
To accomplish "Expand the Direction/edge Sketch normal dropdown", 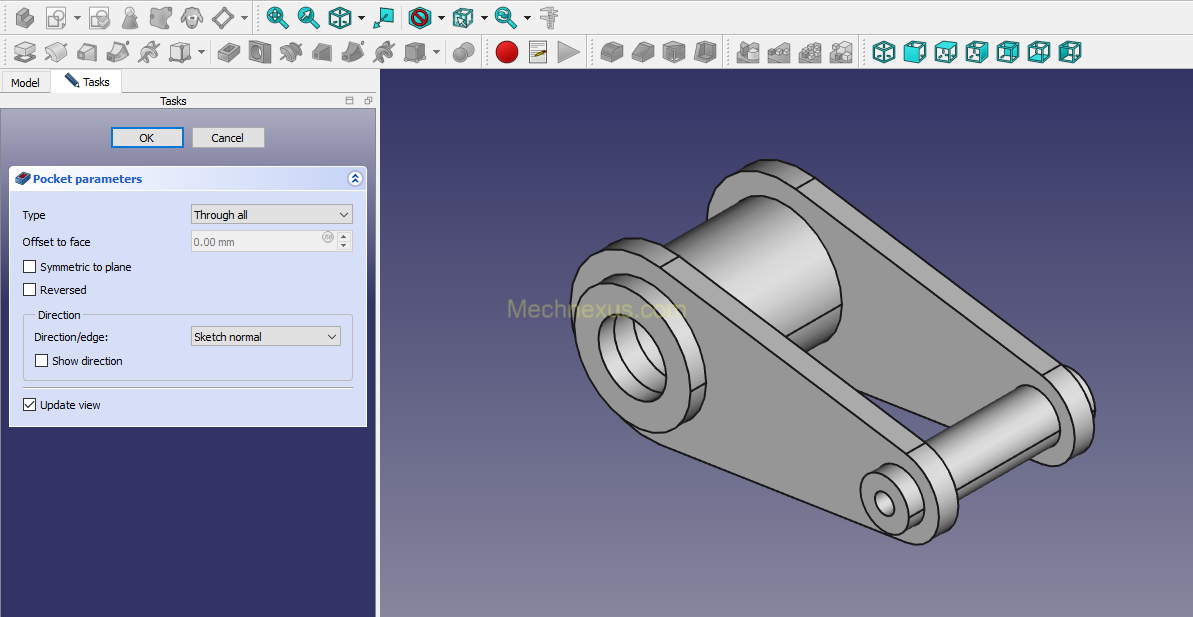I will click(265, 337).
